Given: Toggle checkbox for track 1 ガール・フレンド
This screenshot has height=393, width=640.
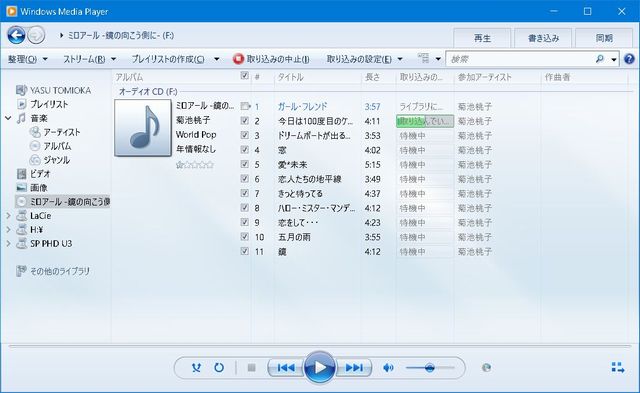Looking at the screenshot, I should pos(245,106).
